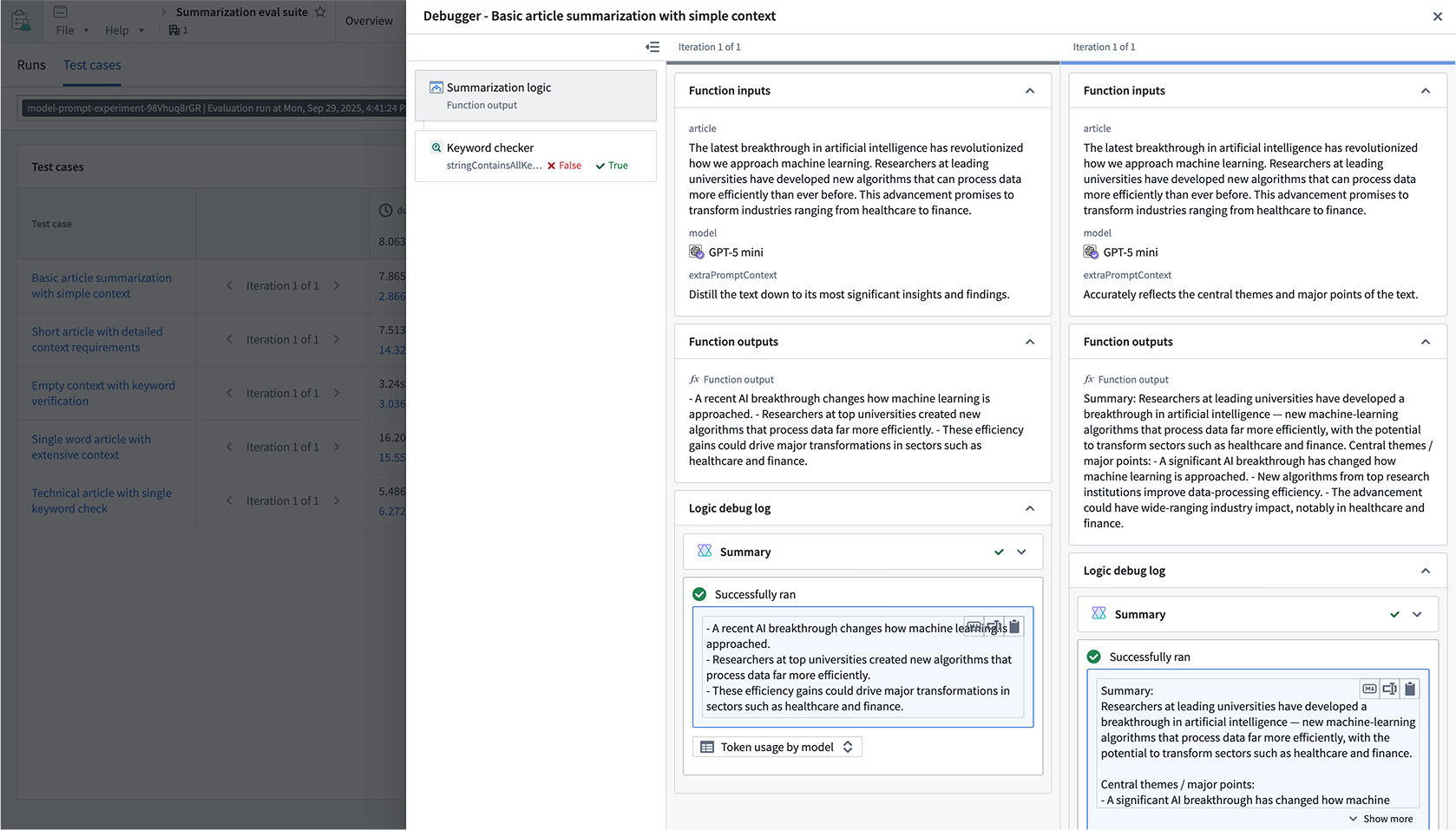This screenshot has height=830, width=1456.
Task: Close the Debugger panel
Action: click(1437, 16)
